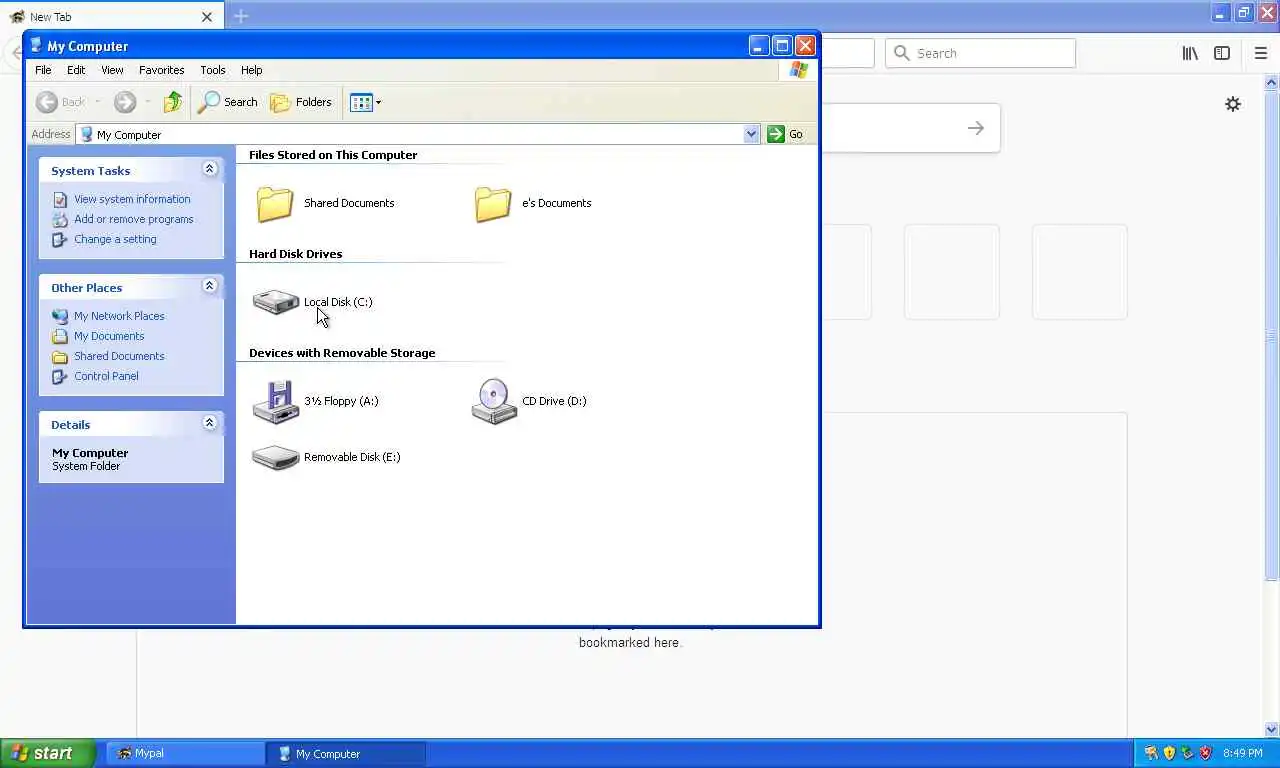Open Shared Documents link in Other Places

coord(119,356)
